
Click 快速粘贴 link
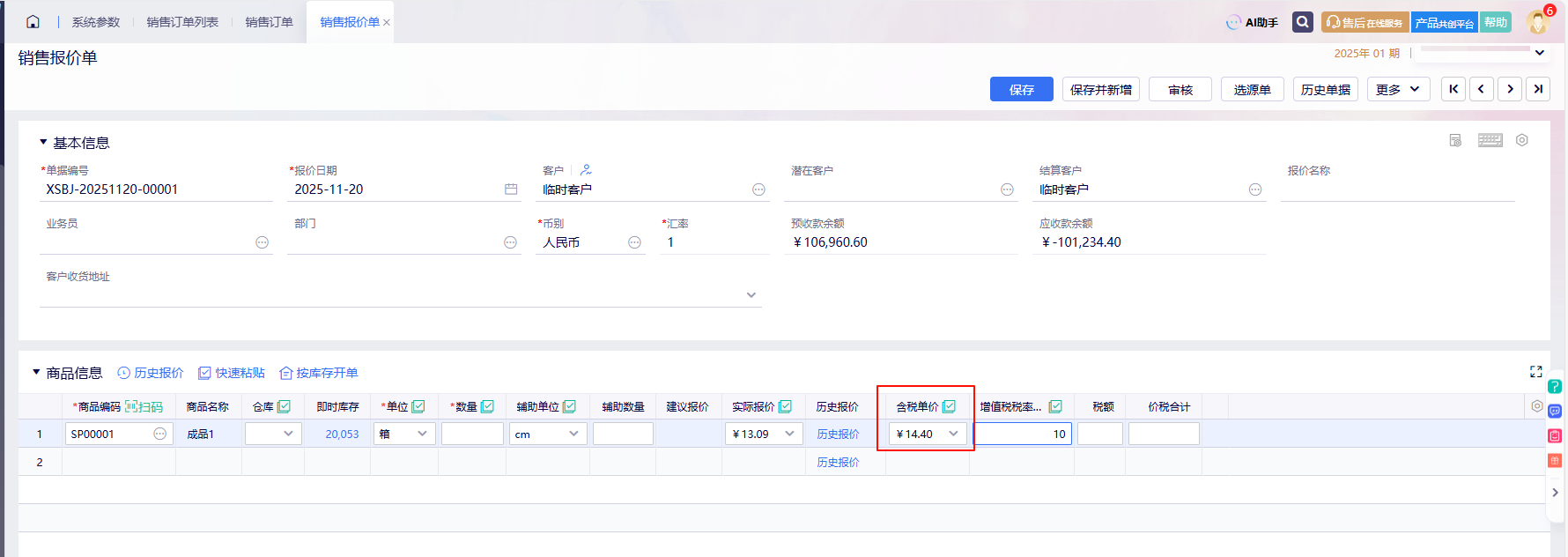232,373
